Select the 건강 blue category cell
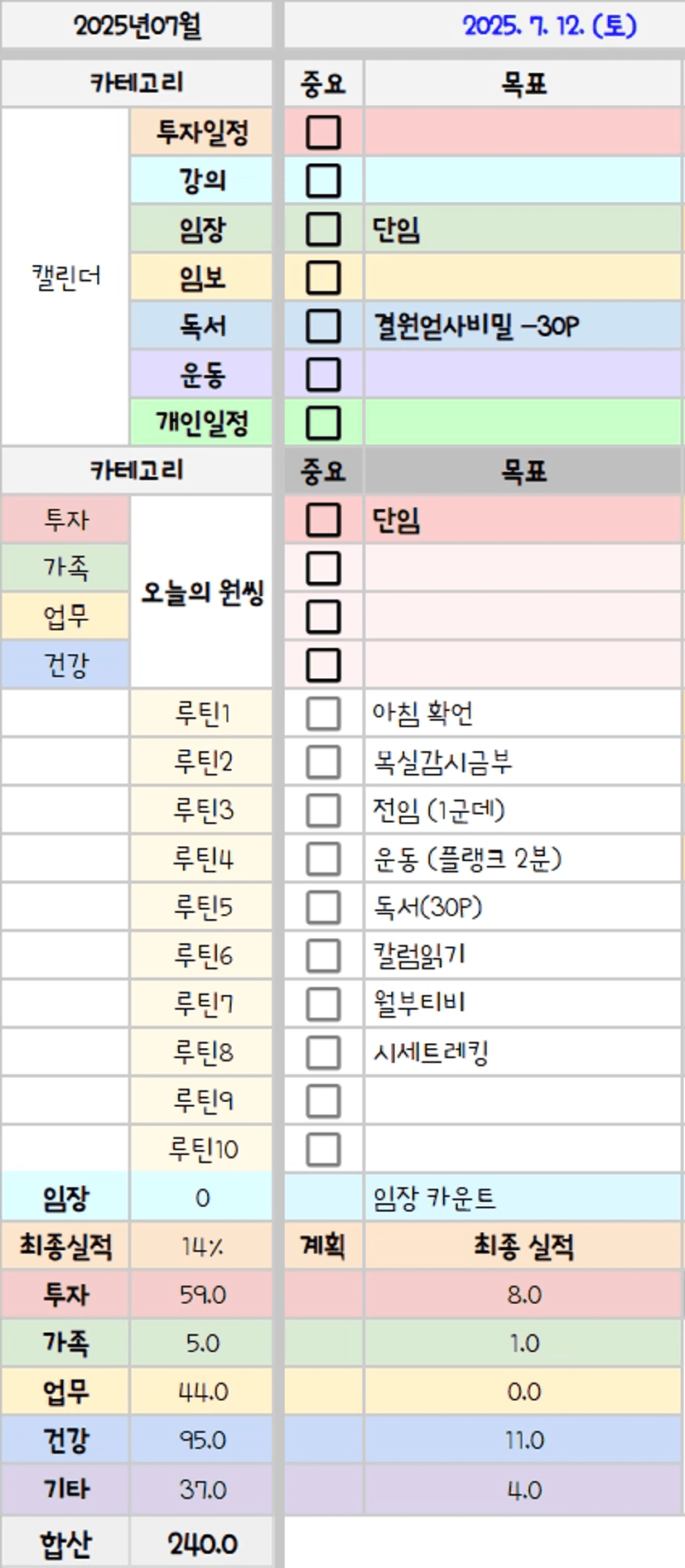Viewport: 685px width, 1568px height. 65,664
